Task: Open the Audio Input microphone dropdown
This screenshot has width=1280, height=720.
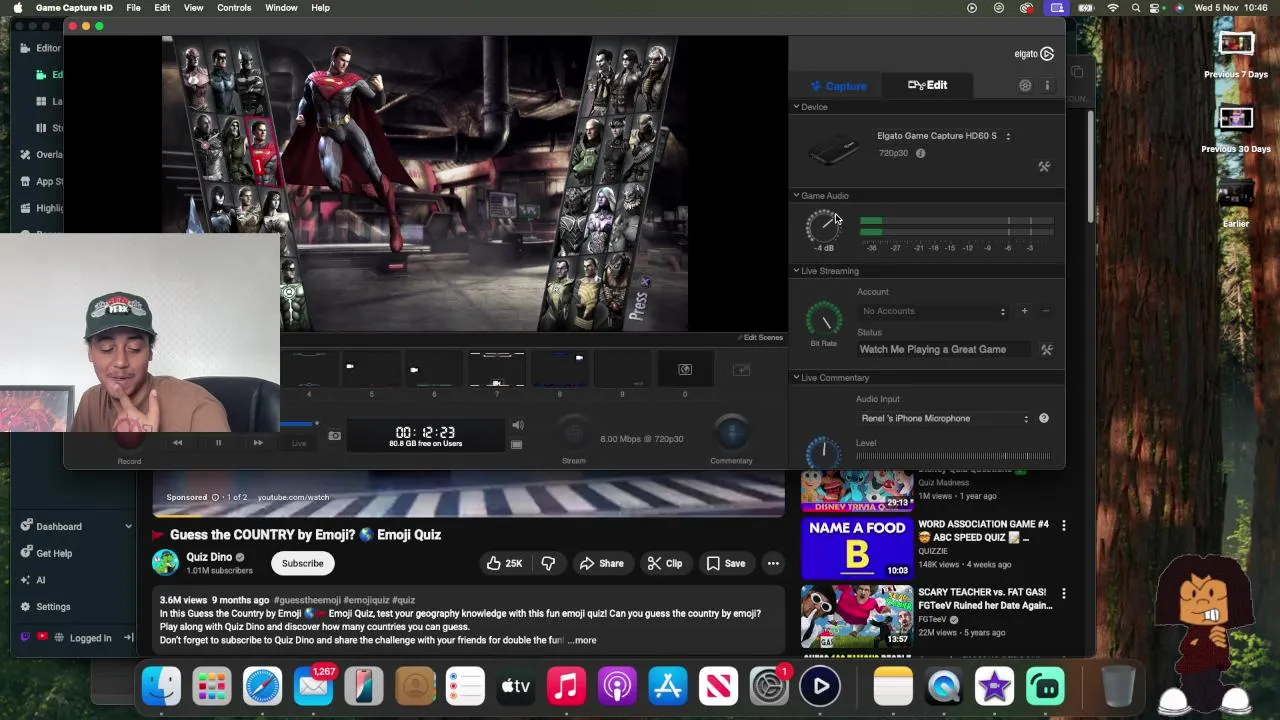Action: (944, 418)
